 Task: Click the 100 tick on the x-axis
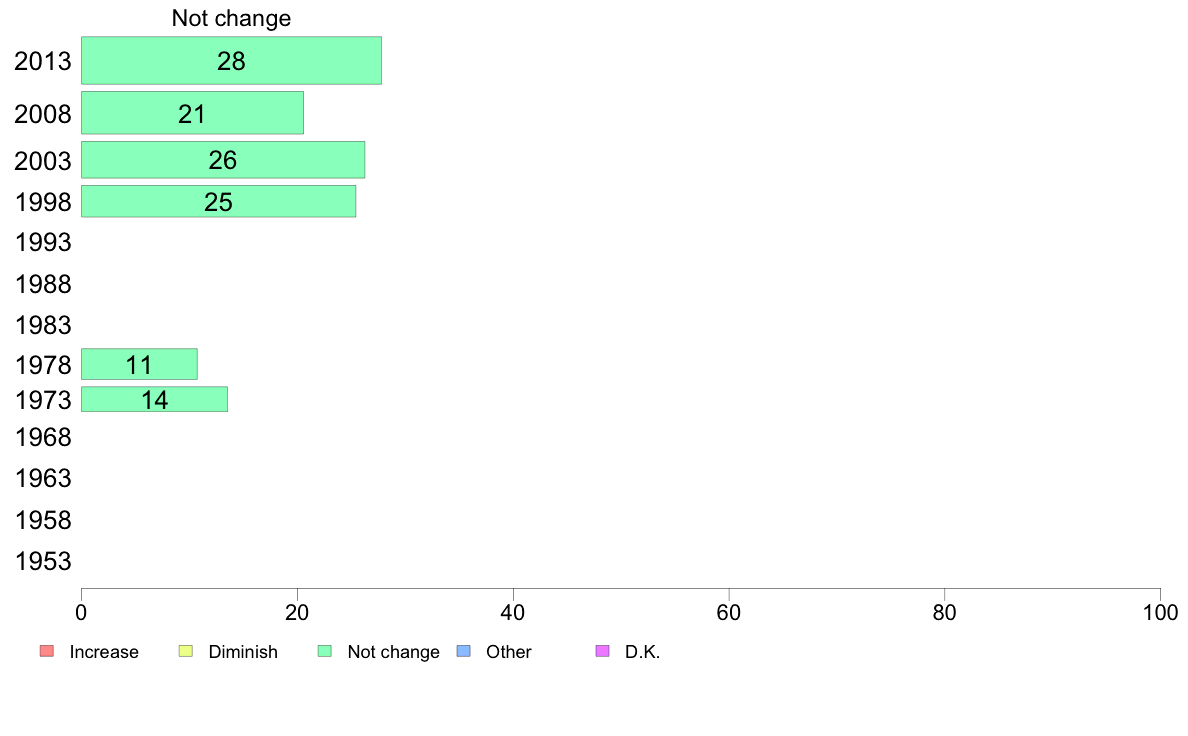pos(1160,612)
